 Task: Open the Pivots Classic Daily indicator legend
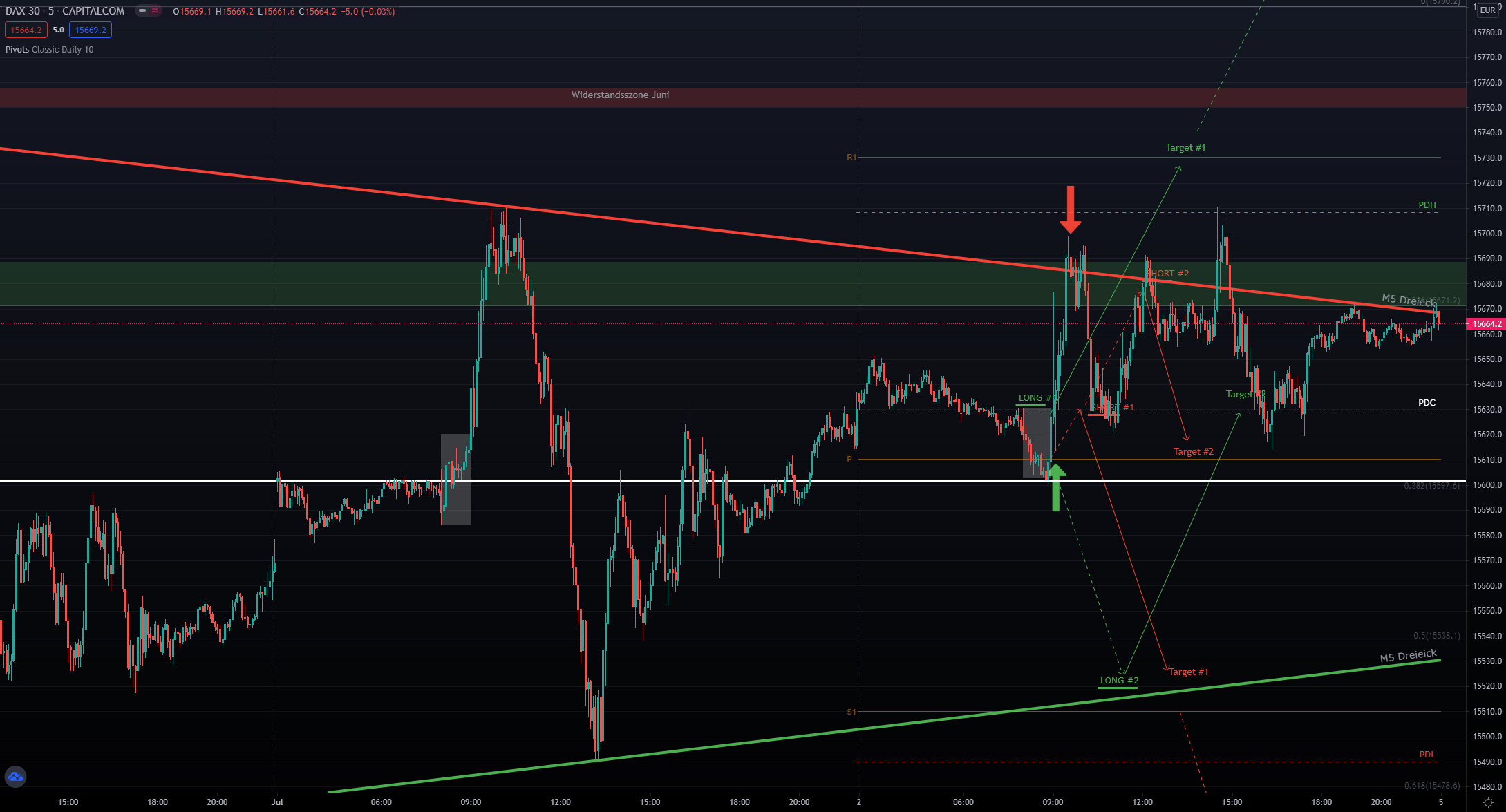(49, 50)
